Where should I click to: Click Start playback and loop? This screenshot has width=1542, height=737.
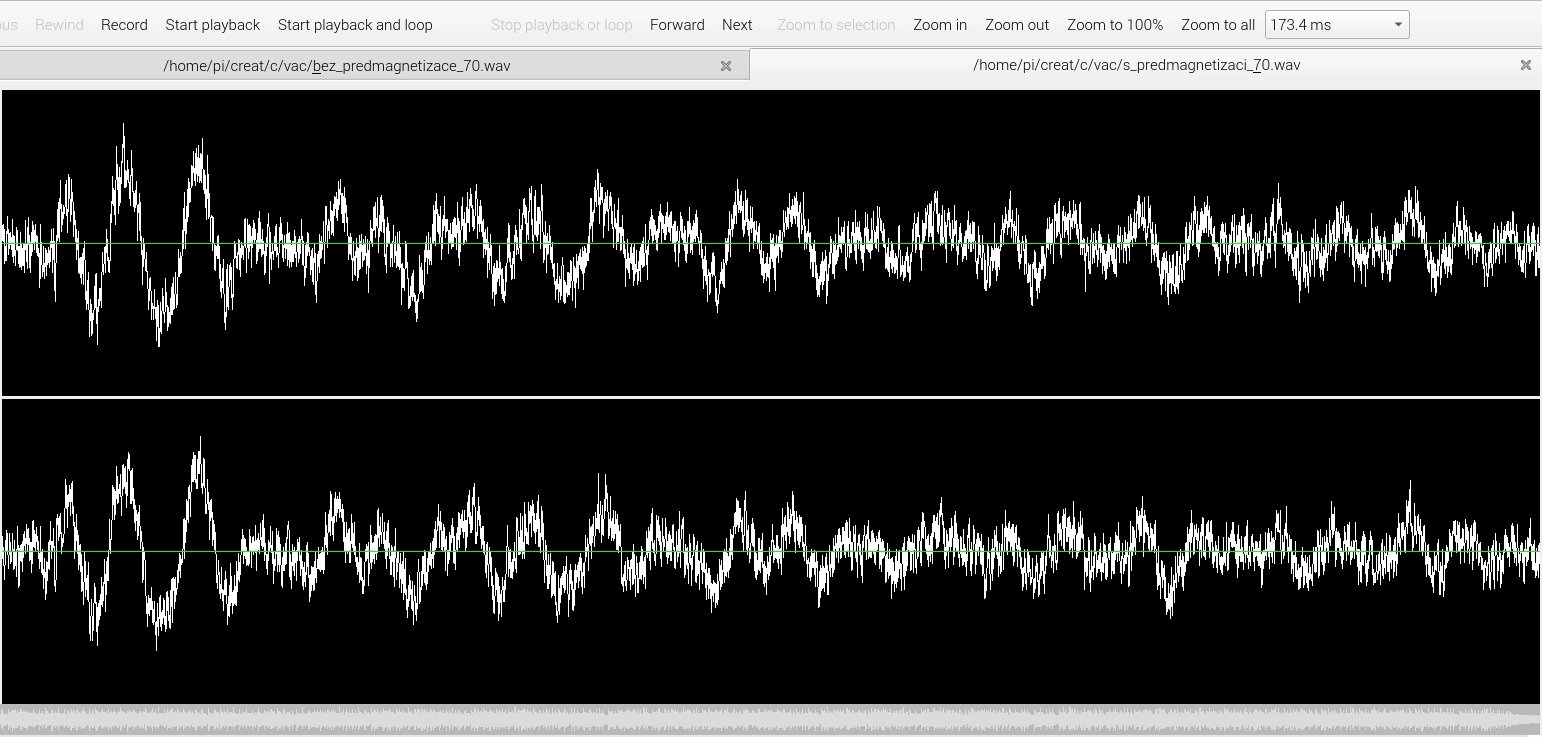coord(355,25)
